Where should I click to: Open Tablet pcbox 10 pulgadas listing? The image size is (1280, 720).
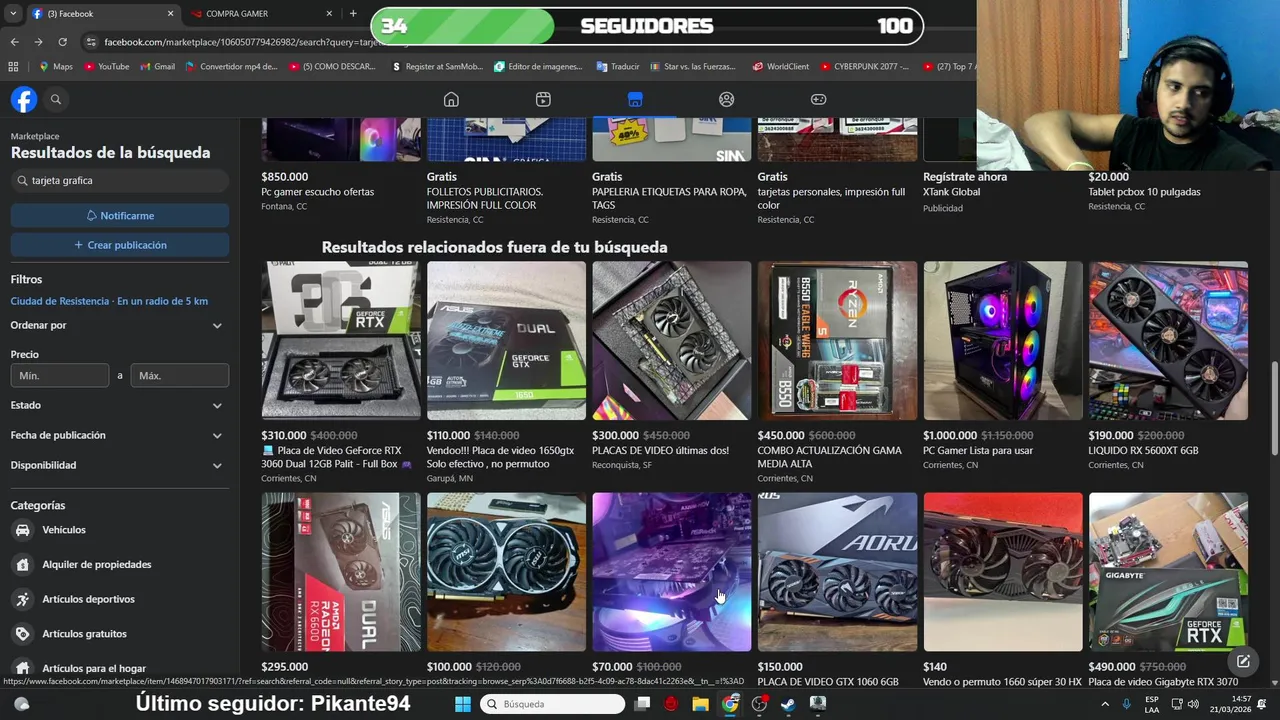point(1144,192)
